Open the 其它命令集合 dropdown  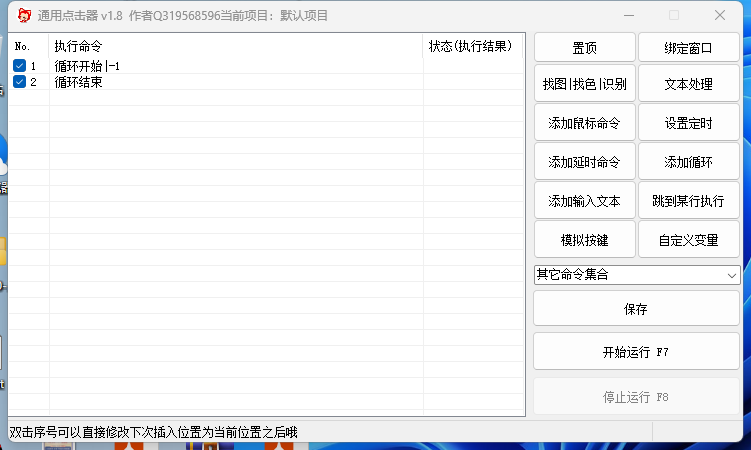[636, 274]
